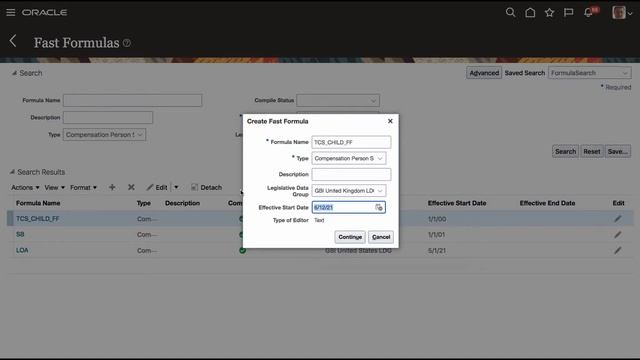Click the 5/1/21 date cell

437,250
